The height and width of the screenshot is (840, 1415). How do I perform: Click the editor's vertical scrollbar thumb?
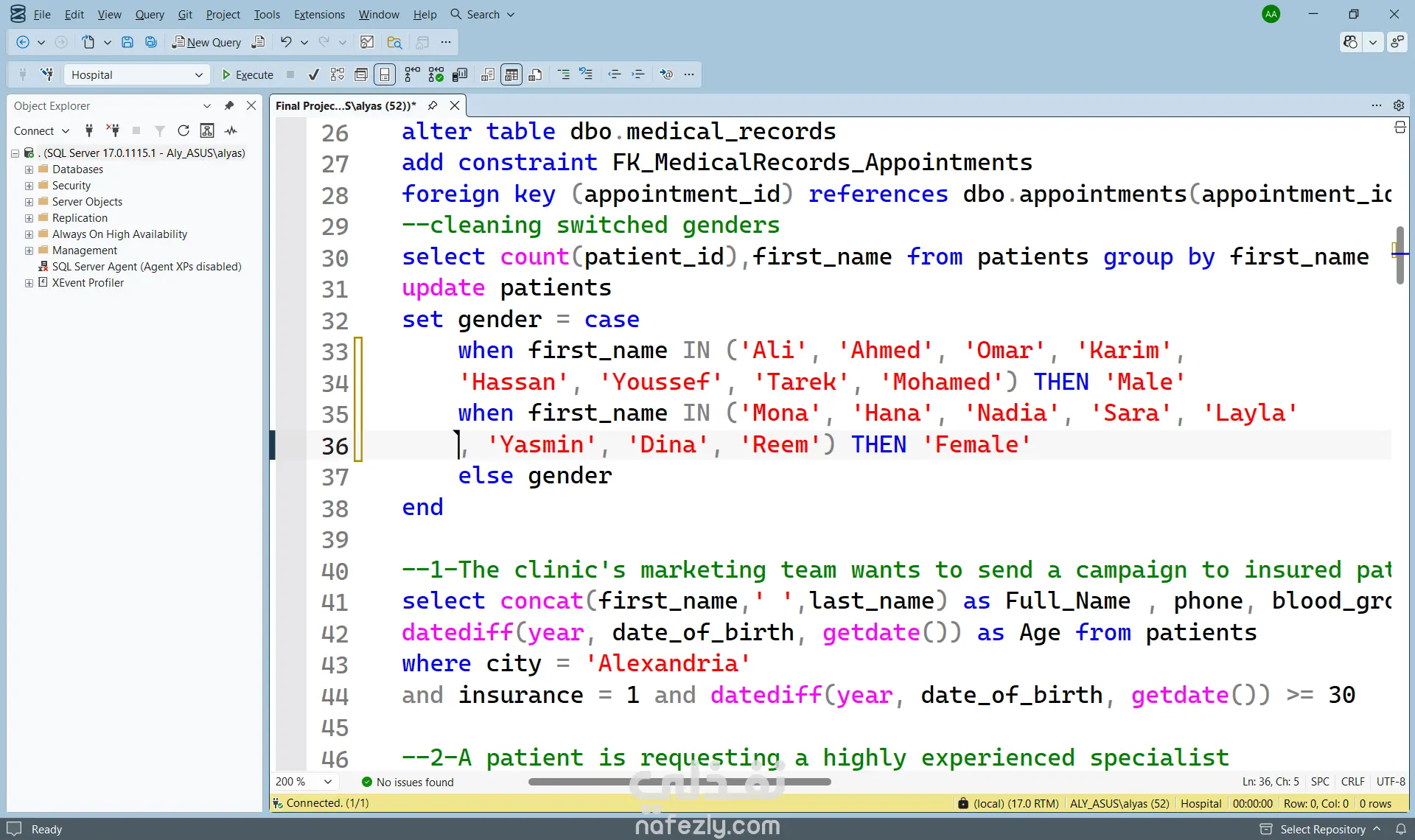click(x=1400, y=255)
